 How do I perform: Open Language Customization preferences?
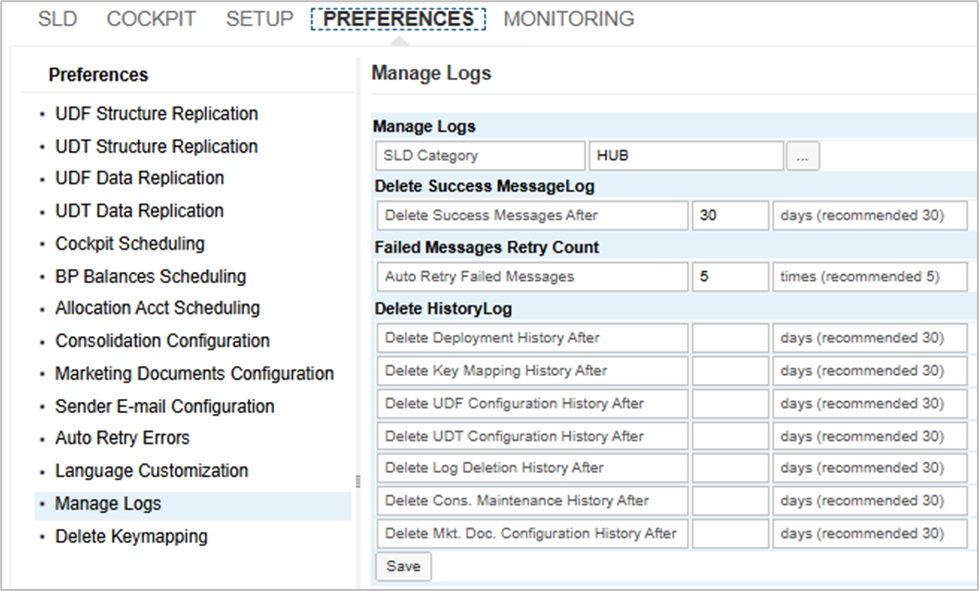coord(151,471)
